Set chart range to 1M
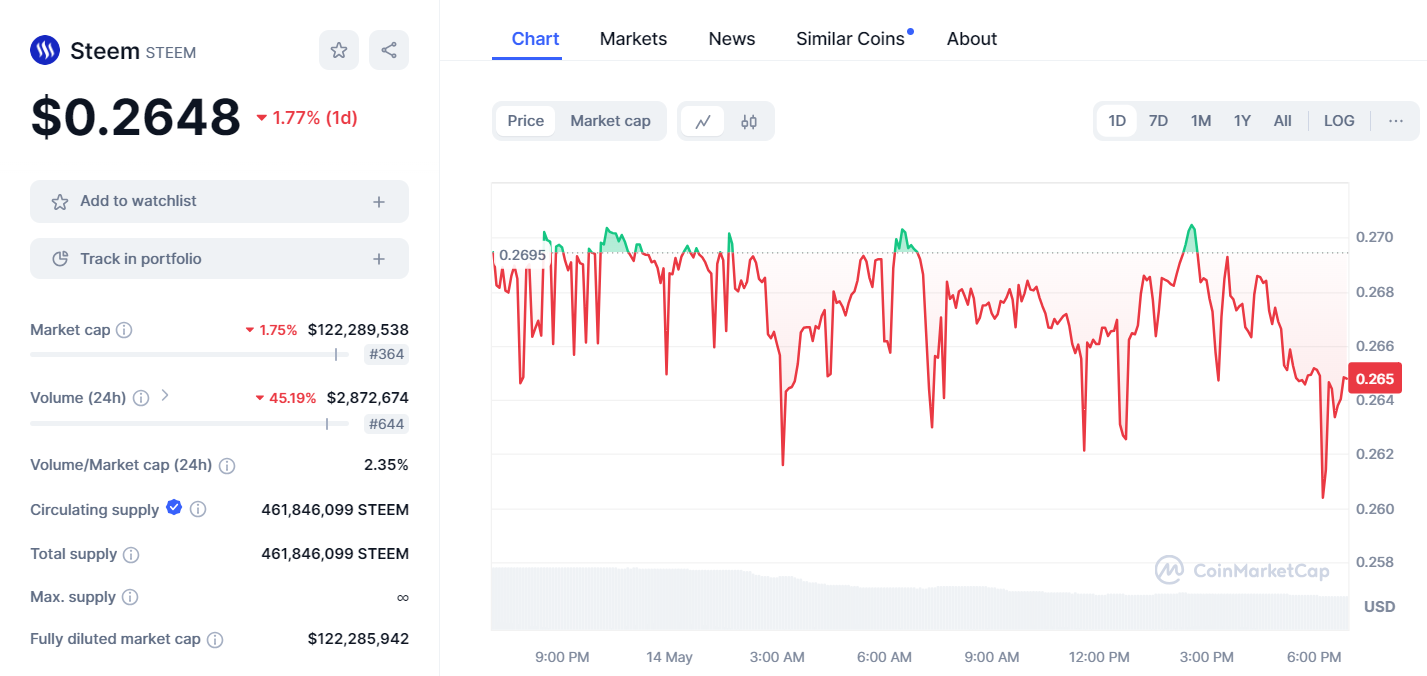 coord(1201,121)
